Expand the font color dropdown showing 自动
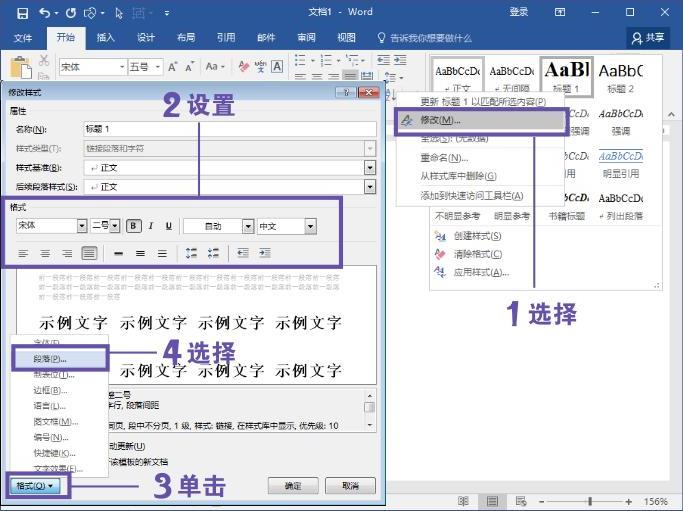Viewport: 683px width, 511px height. (247, 226)
